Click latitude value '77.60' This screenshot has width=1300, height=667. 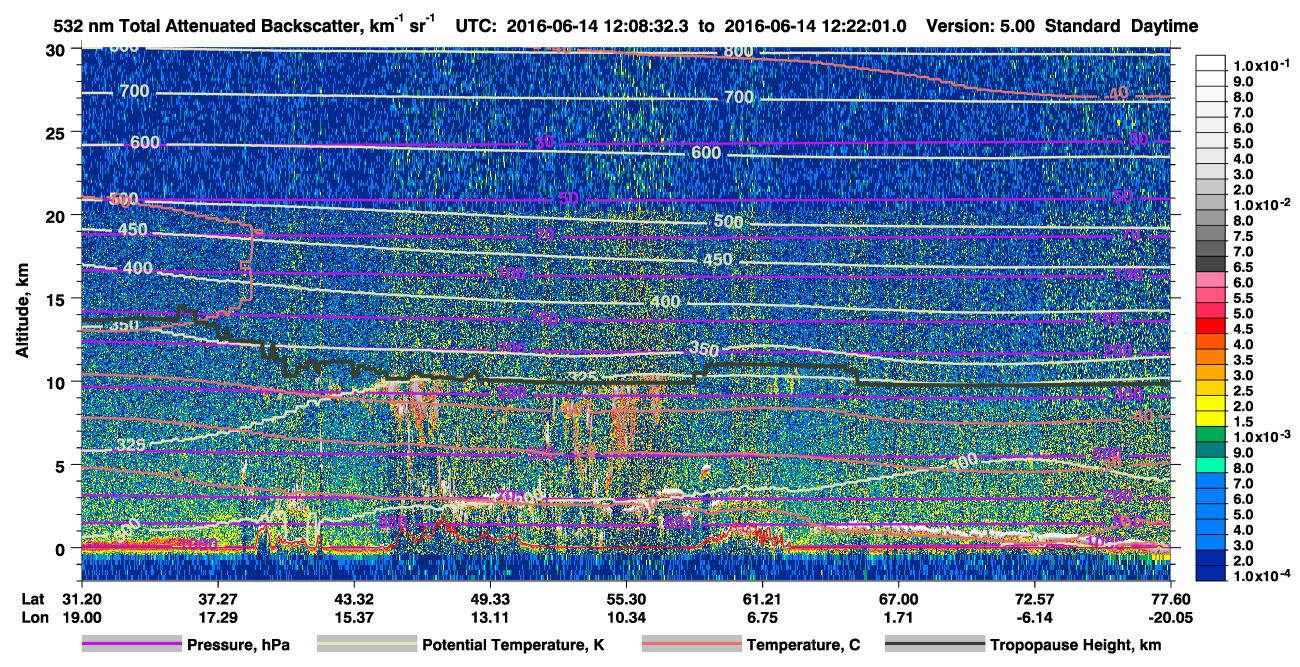1170,597
